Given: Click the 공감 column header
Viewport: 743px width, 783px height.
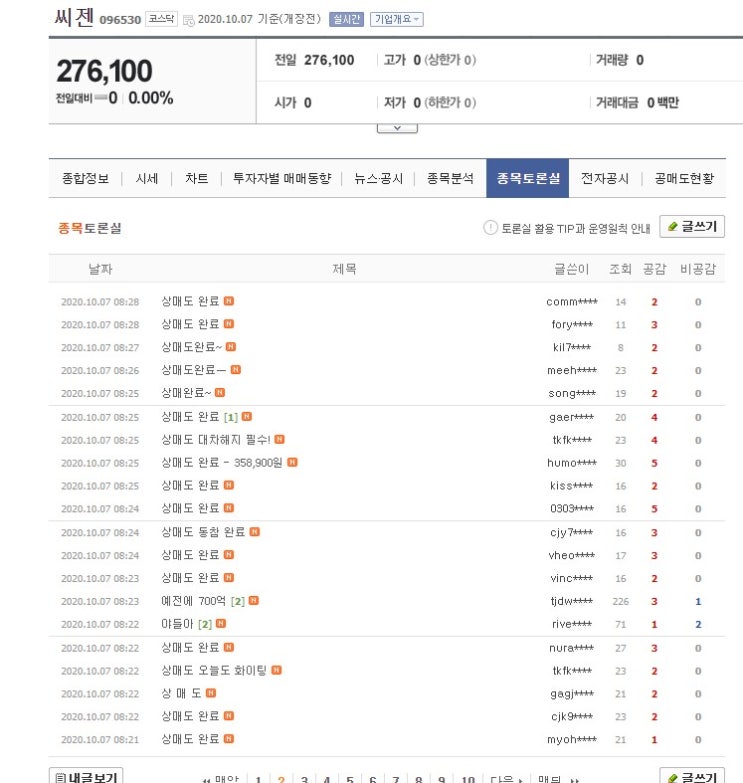Looking at the screenshot, I should click(x=654, y=270).
